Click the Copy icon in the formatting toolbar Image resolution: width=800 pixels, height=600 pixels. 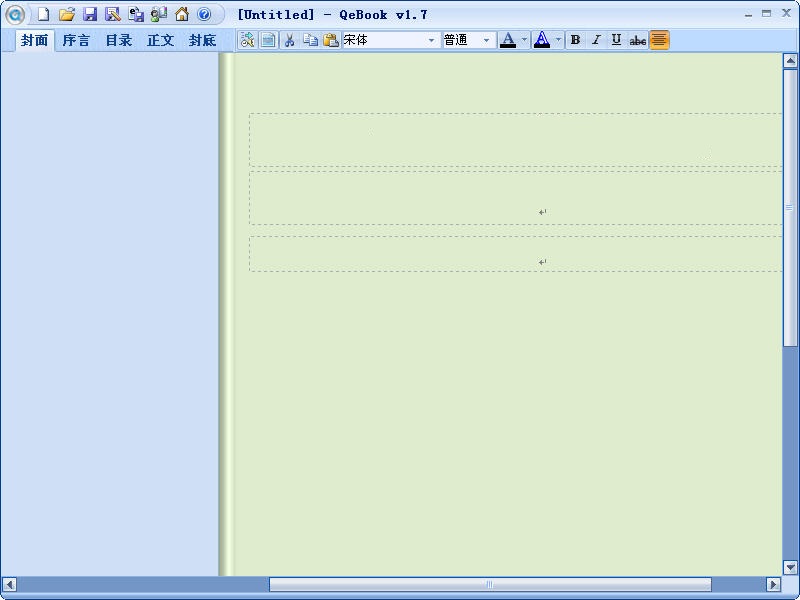pyautogui.click(x=310, y=40)
